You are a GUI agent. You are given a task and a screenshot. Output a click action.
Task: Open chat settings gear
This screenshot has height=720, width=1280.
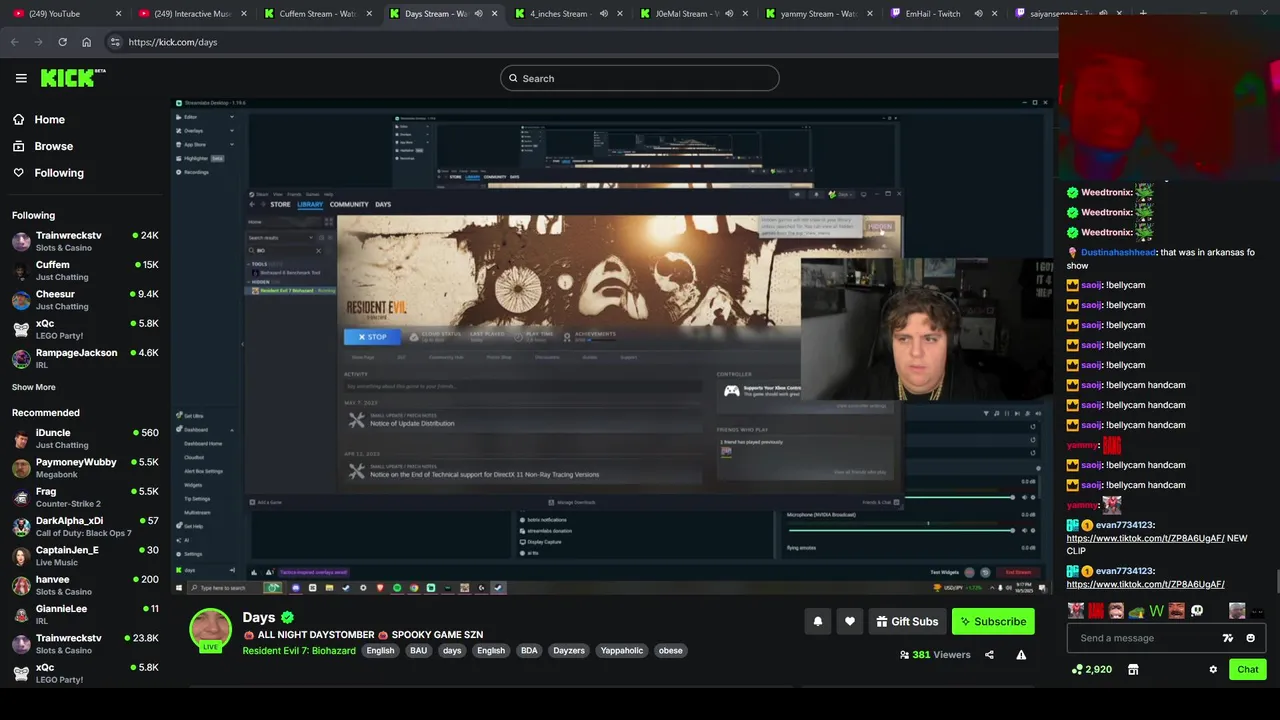[x=1213, y=669]
